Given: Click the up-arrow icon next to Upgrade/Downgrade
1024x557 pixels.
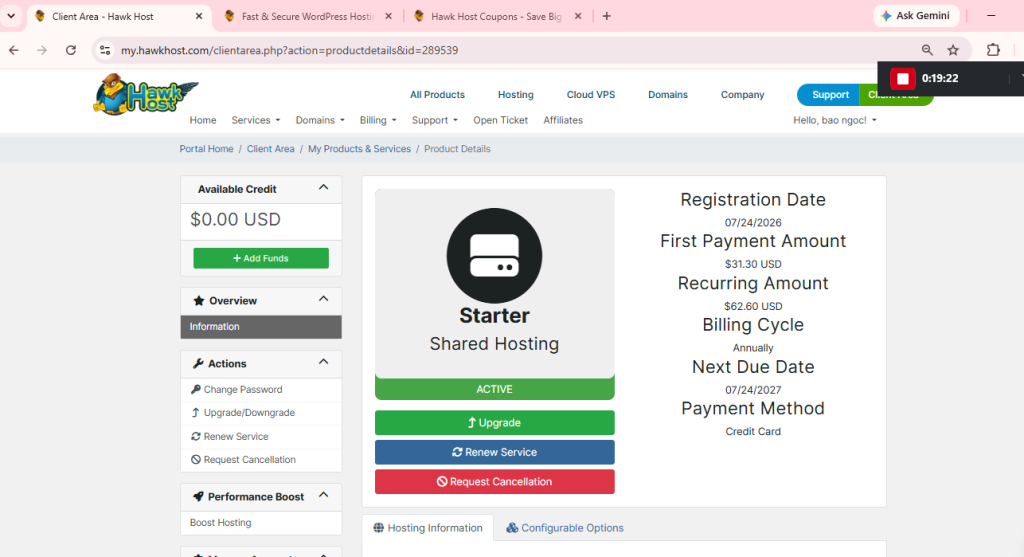Looking at the screenshot, I should click(195, 413).
